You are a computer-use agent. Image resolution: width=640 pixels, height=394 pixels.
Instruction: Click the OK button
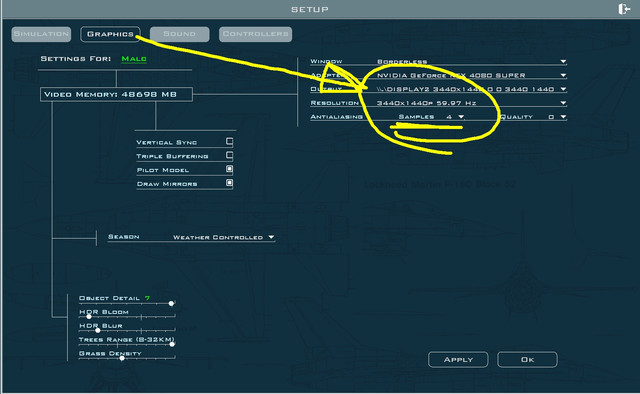pyautogui.click(x=527, y=360)
